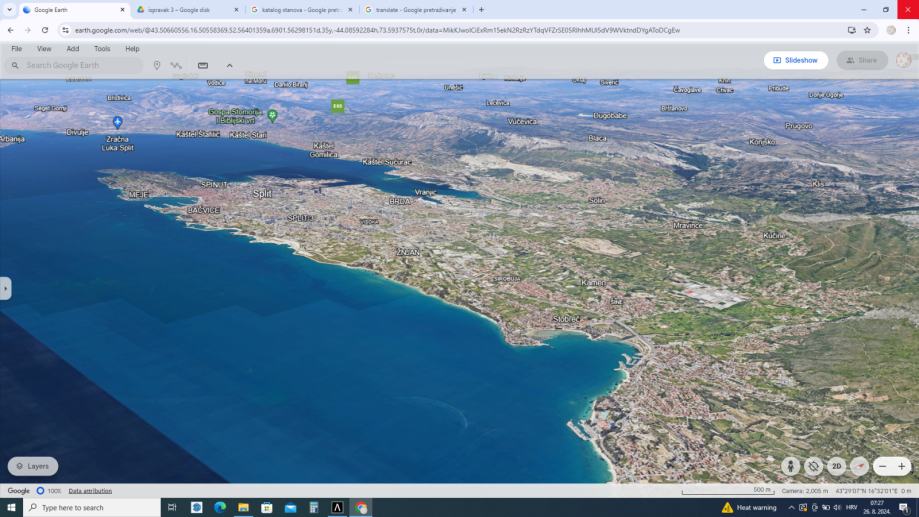
Task: Open Microsoft Edge from the taskbar
Action: pyautogui.click(x=220, y=508)
